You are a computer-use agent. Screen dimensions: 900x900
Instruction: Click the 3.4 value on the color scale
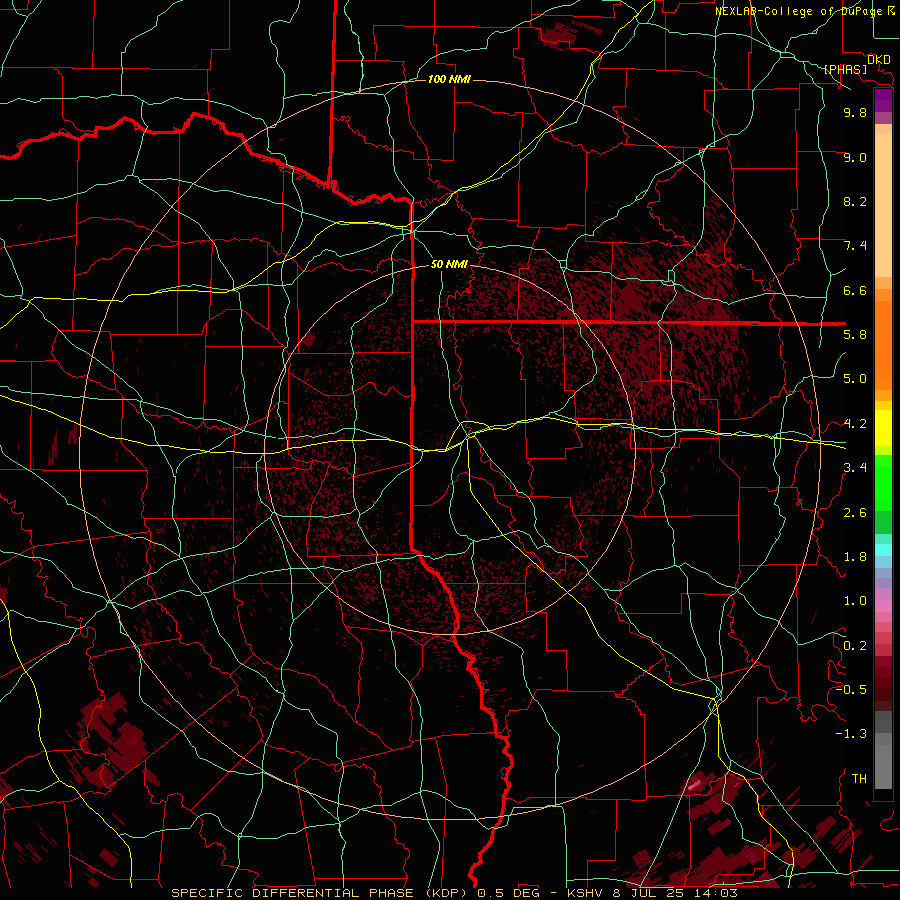click(855, 468)
